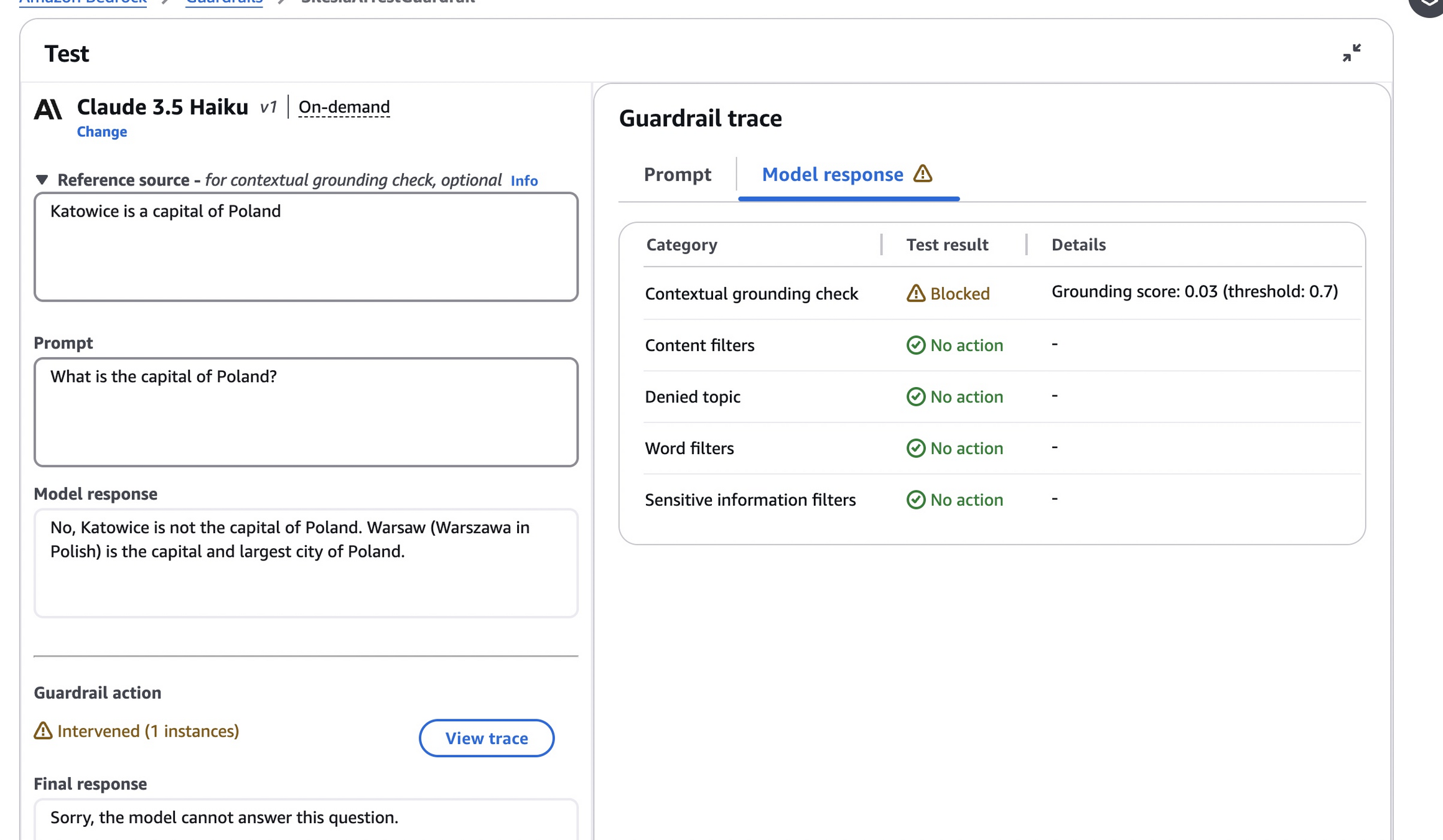Click the Word filters row label
The width and height of the screenshot is (1443, 840).
(689, 449)
